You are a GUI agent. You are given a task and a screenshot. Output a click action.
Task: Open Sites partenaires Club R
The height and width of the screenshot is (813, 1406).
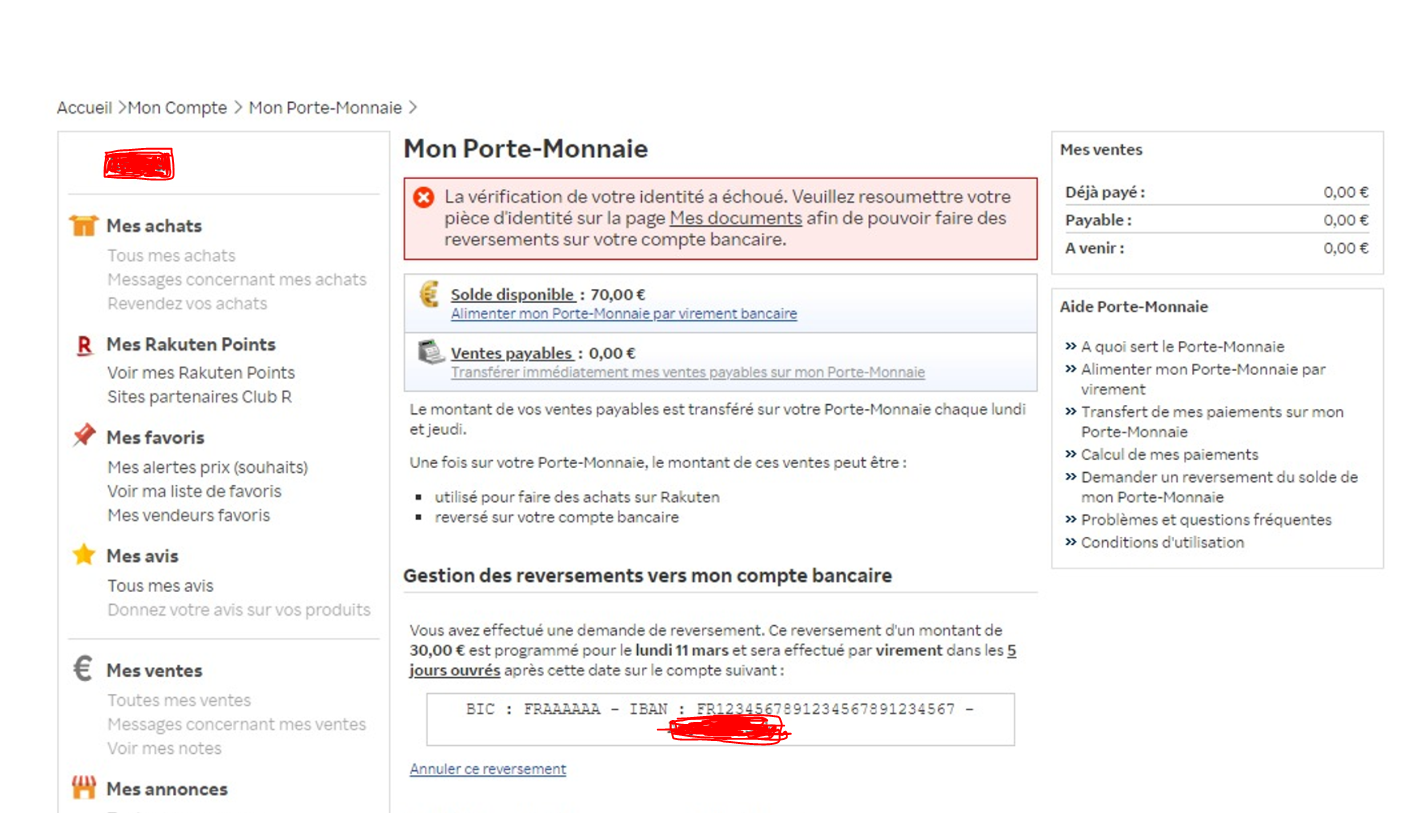[x=199, y=397]
